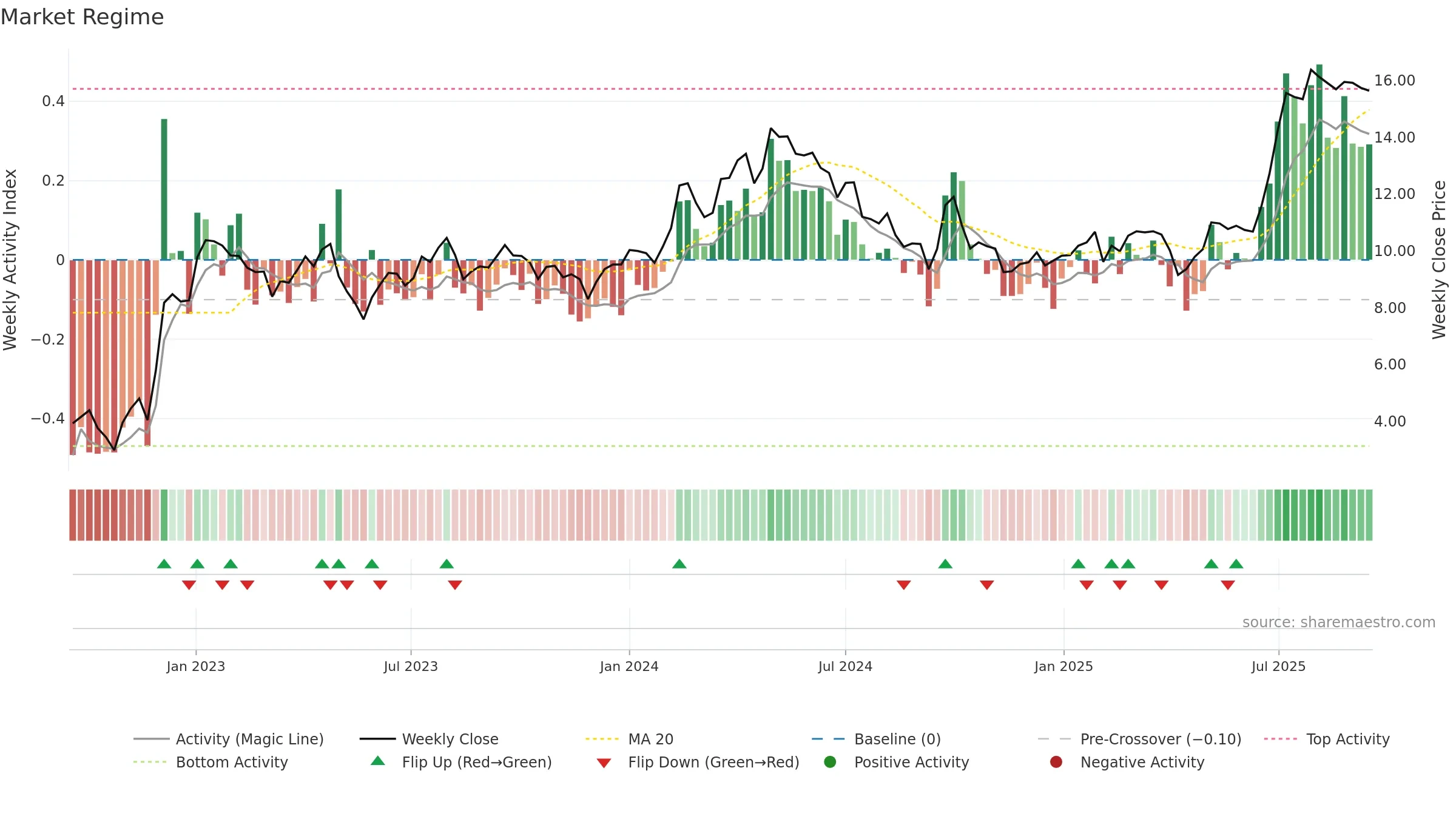Toggle the Pre-Crossover (−0.10) legend entry
Image resolution: width=1456 pixels, height=819 pixels.
(x=1139, y=739)
